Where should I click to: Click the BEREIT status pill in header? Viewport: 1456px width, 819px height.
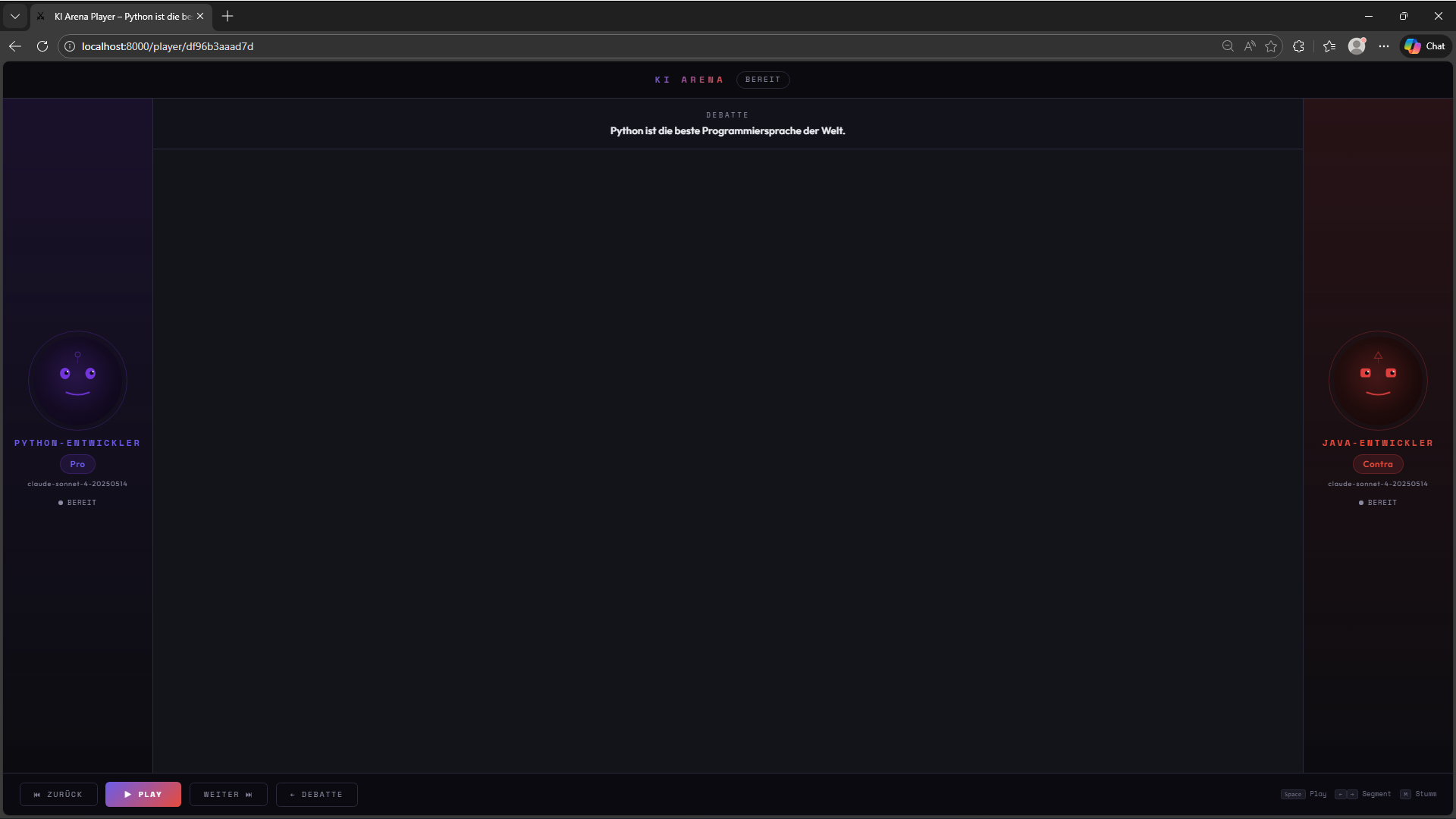pos(762,80)
